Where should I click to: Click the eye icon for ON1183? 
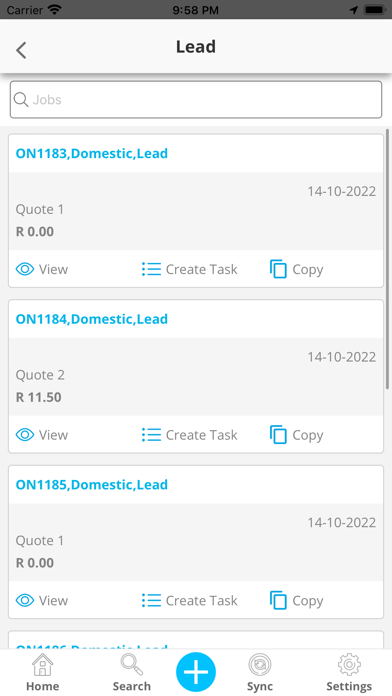click(25, 269)
